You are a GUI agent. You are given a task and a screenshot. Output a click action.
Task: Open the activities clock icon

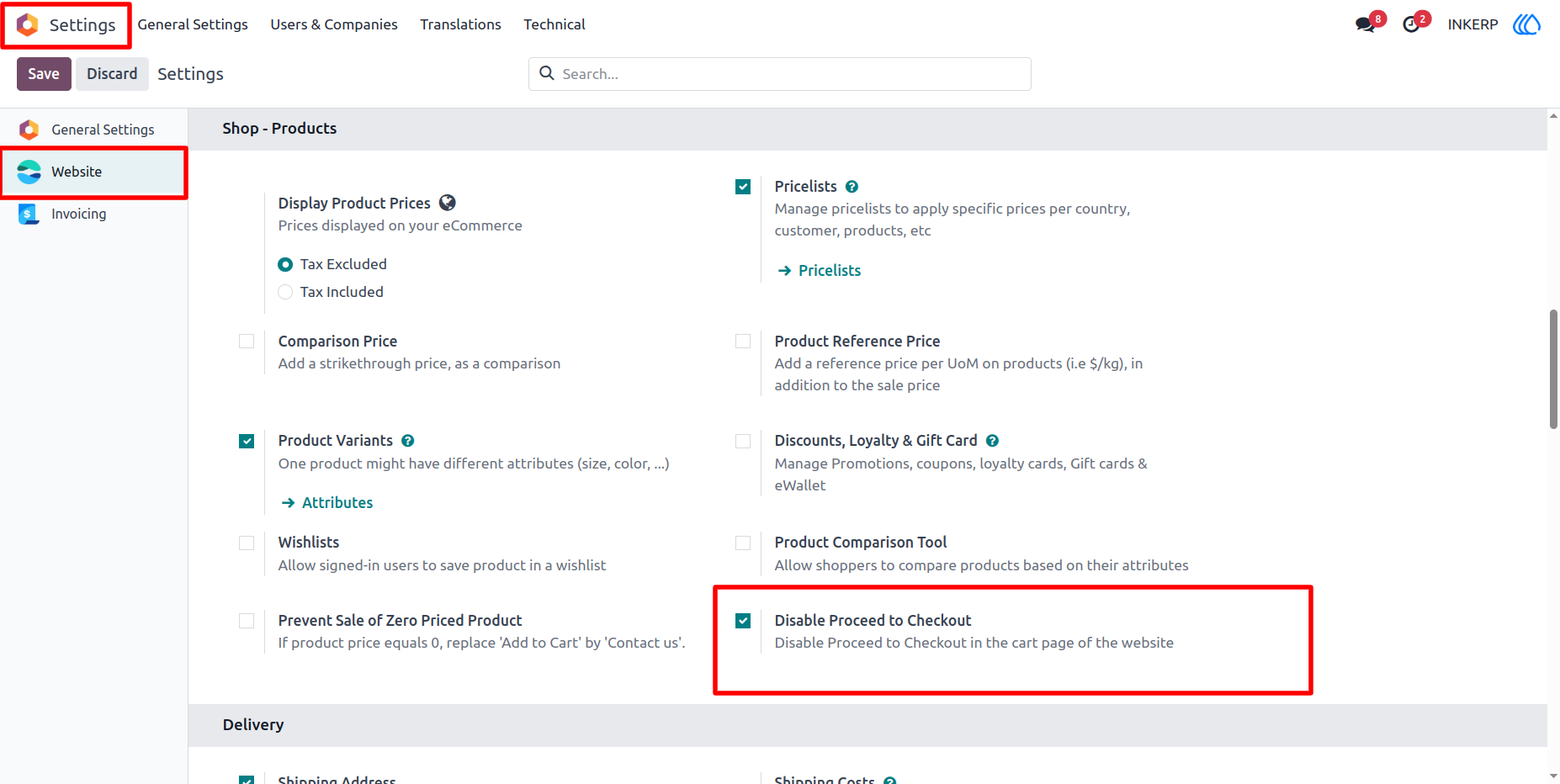[x=1411, y=24]
